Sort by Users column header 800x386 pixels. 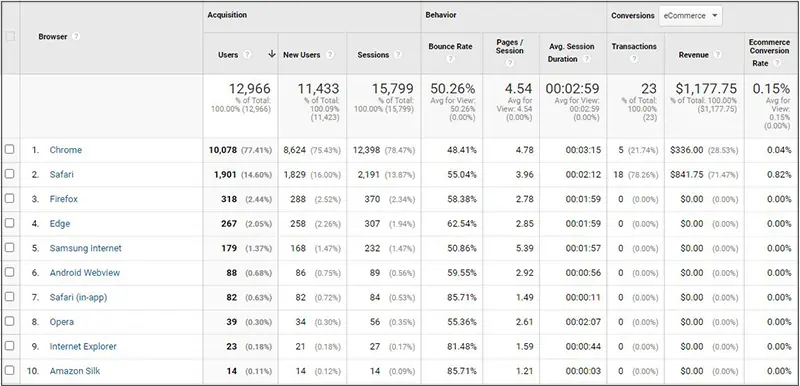coord(228,55)
